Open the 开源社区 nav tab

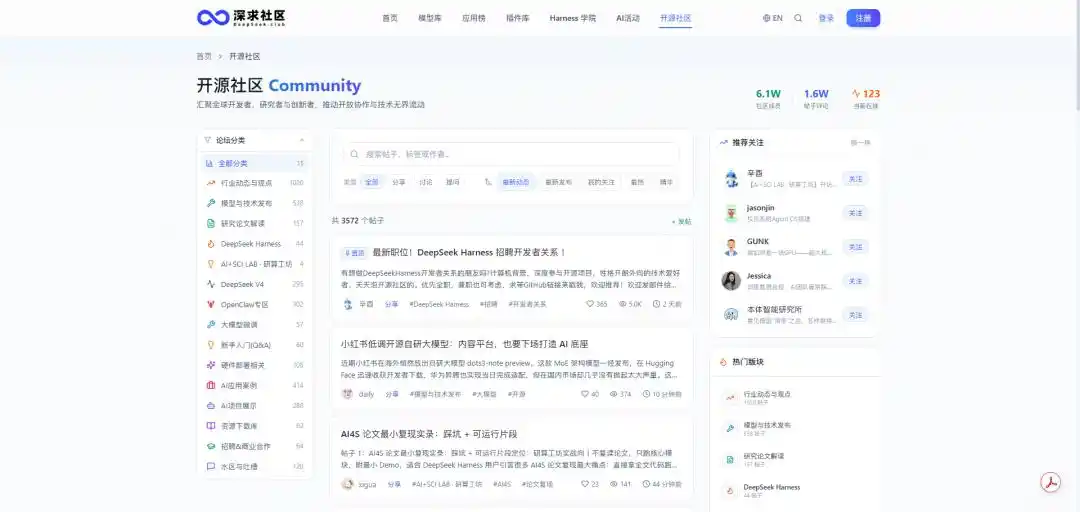click(x=675, y=19)
